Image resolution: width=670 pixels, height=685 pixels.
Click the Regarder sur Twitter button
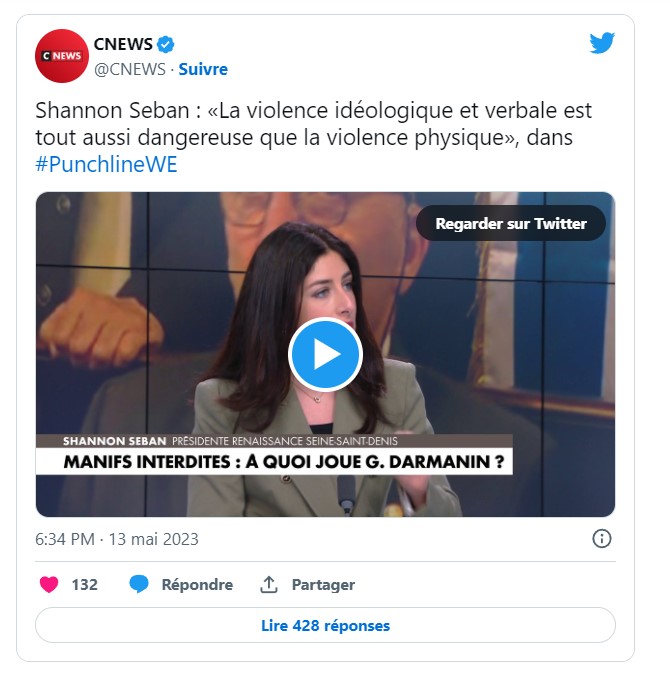click(x=511, y=223)
